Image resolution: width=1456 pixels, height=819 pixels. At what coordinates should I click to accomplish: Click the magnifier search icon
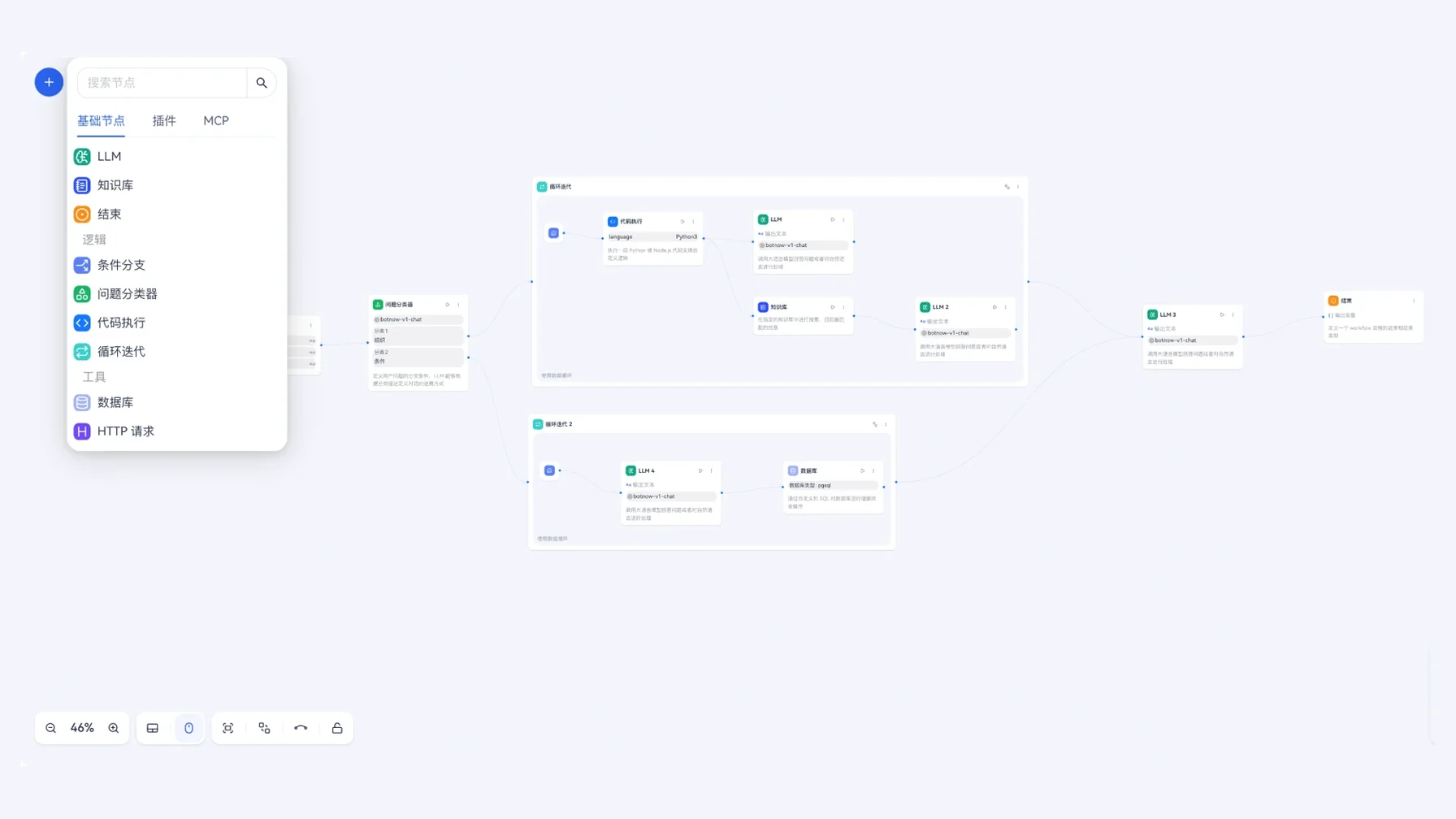tap(262, 83)
